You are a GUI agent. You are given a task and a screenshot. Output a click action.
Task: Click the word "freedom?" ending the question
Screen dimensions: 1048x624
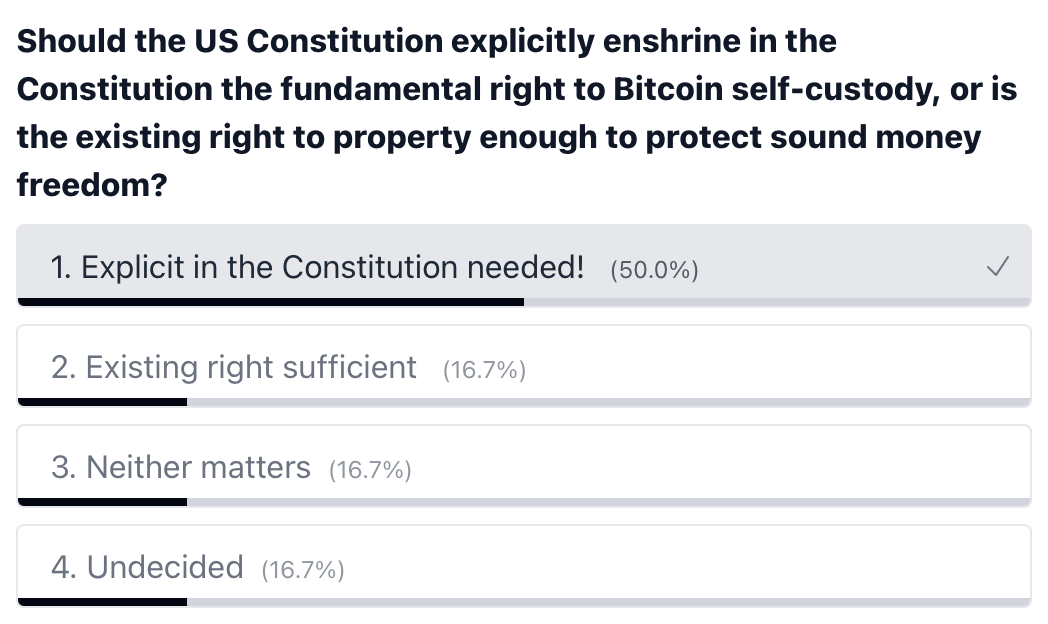pos(92,185)
